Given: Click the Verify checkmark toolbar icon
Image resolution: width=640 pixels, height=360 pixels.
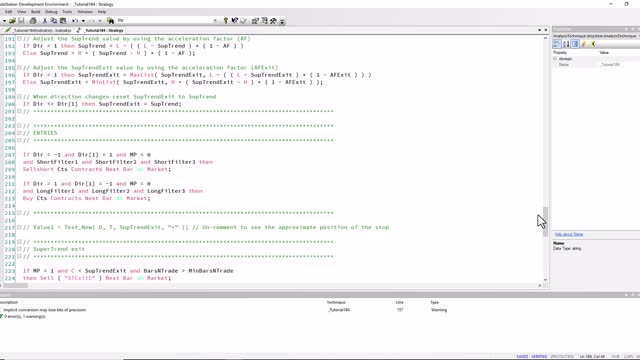Looking at the screenshot, I should (244, 20).
